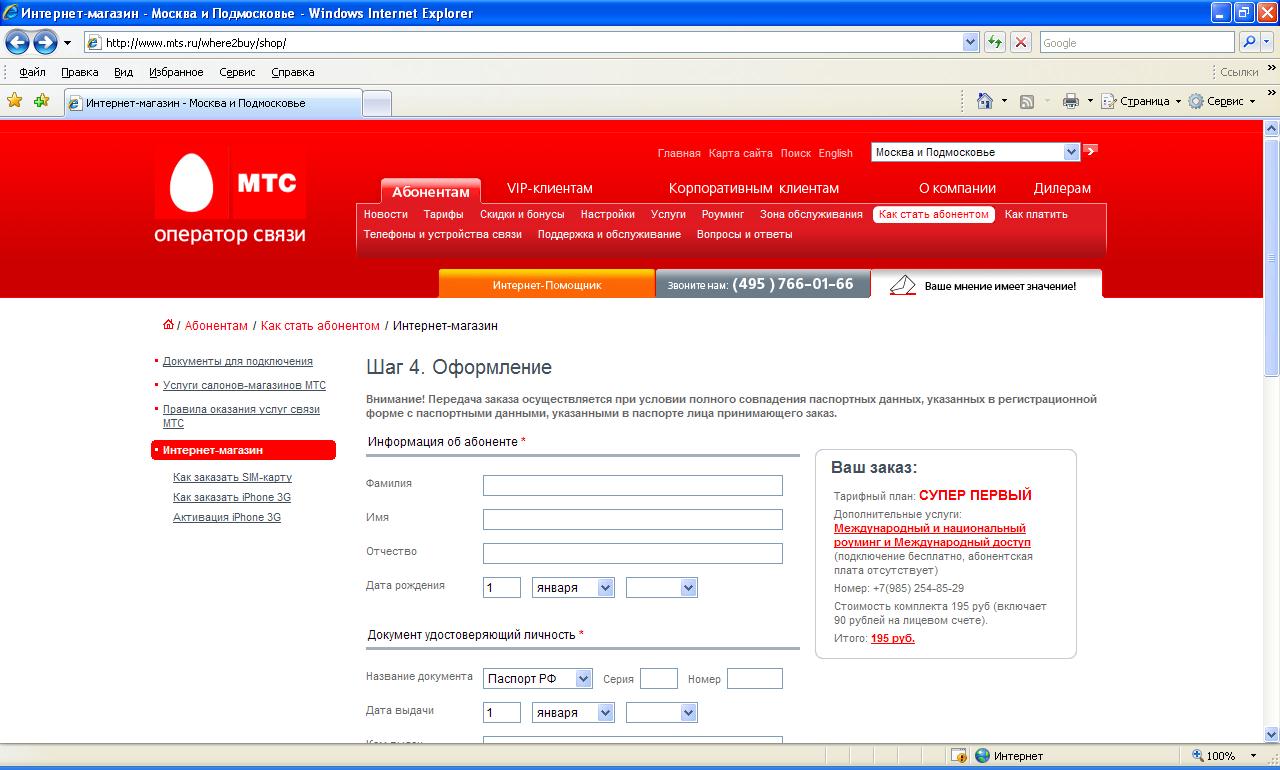Click the passport Номер field
Image resolution: width=1280 pixels, height=770 pixels.
pos(754,679)
